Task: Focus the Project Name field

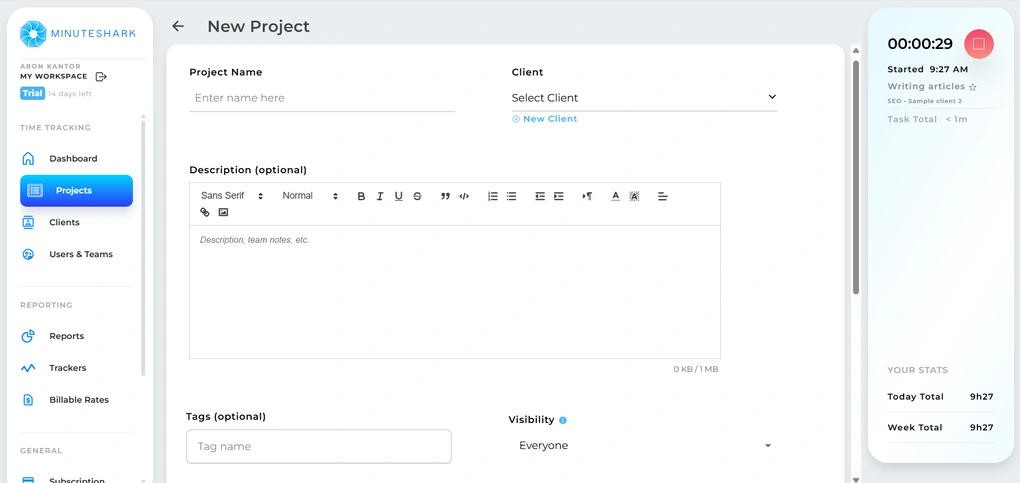Action: [x=322, y=98]
